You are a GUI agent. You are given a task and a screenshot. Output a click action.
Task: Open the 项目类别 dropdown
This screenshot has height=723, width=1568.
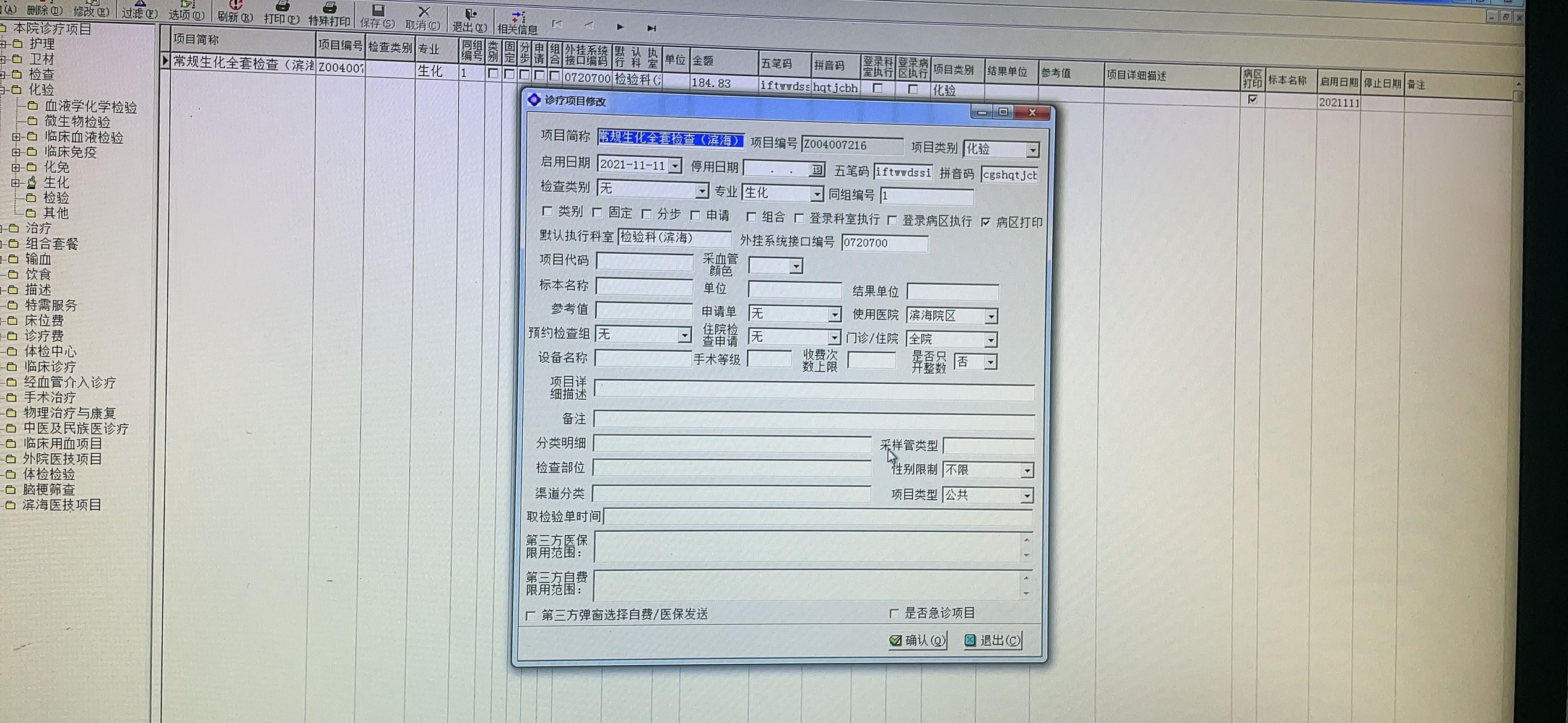click(x=1032, y=150)
